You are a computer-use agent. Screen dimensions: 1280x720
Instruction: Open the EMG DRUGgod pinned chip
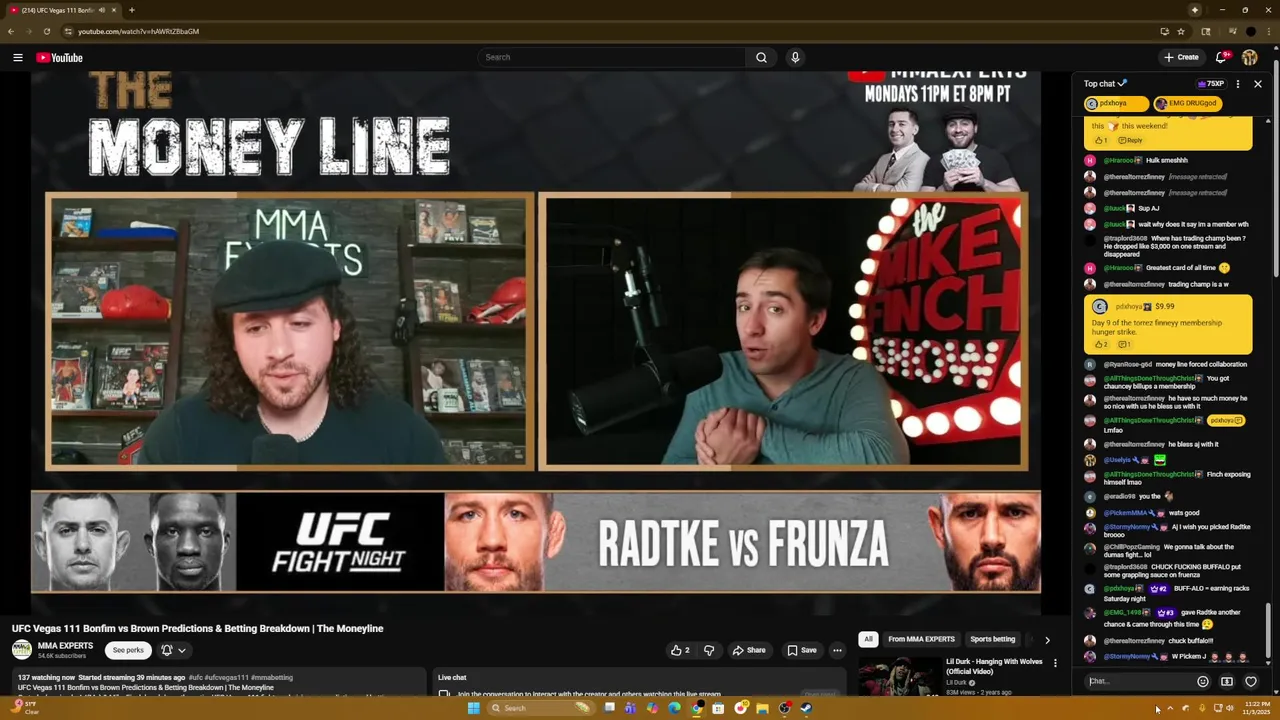1187,103
